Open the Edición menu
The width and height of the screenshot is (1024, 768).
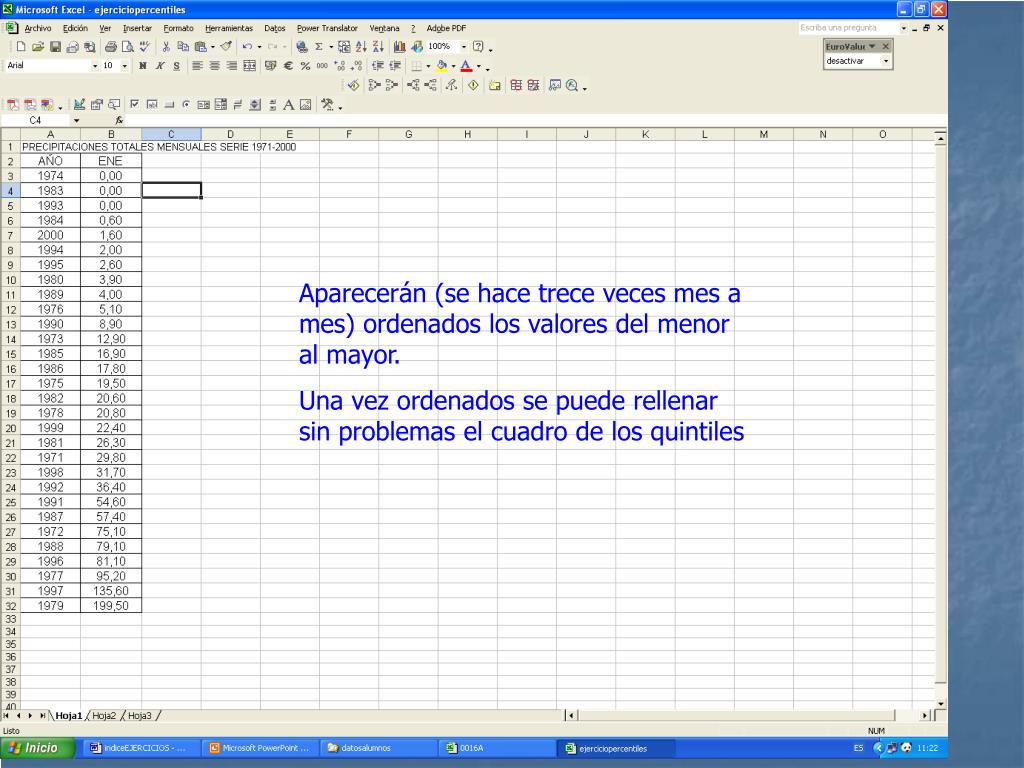[75, 28]
